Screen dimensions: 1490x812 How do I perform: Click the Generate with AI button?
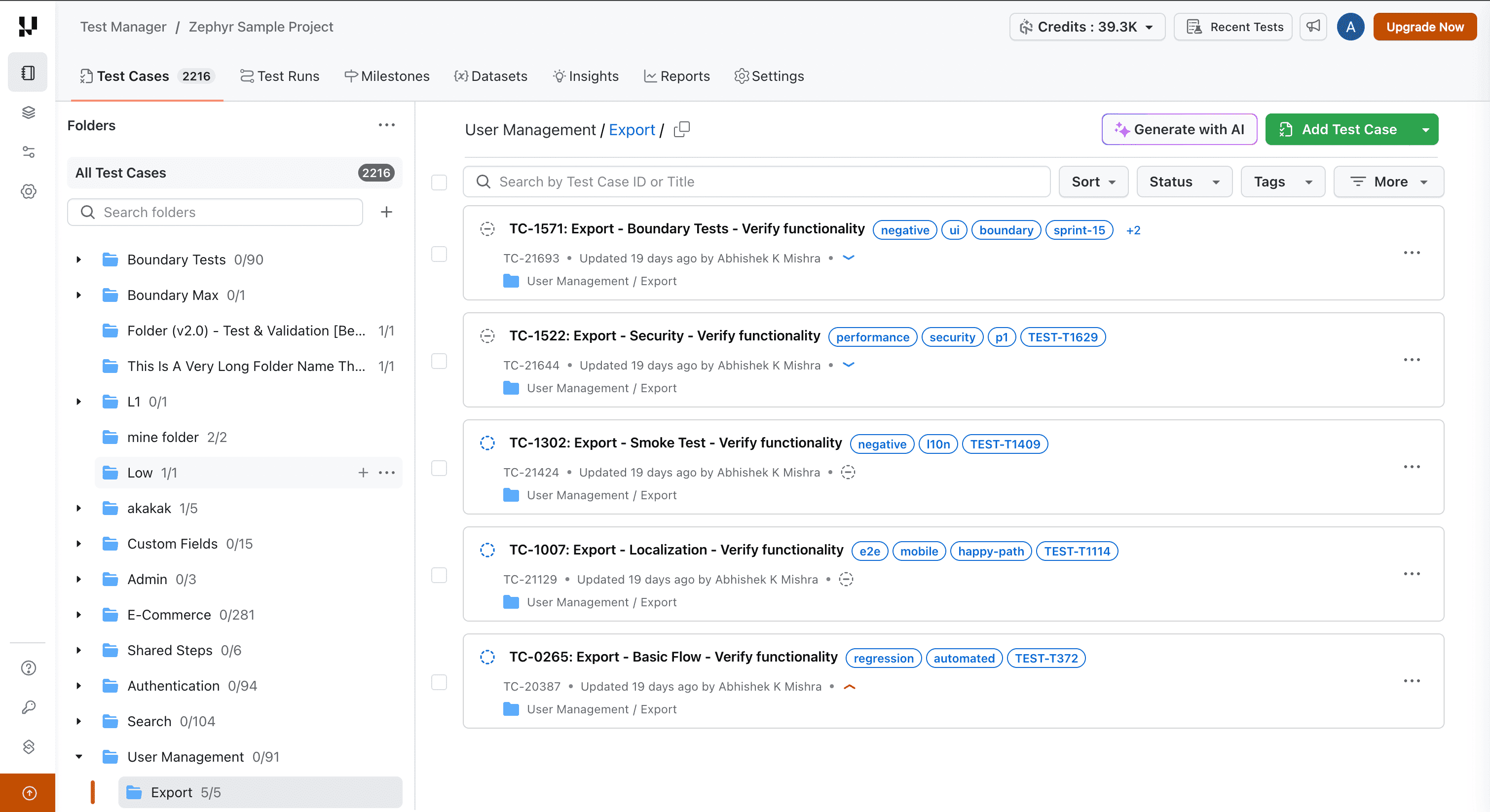pyautogui.click(x=1179, y=129)
